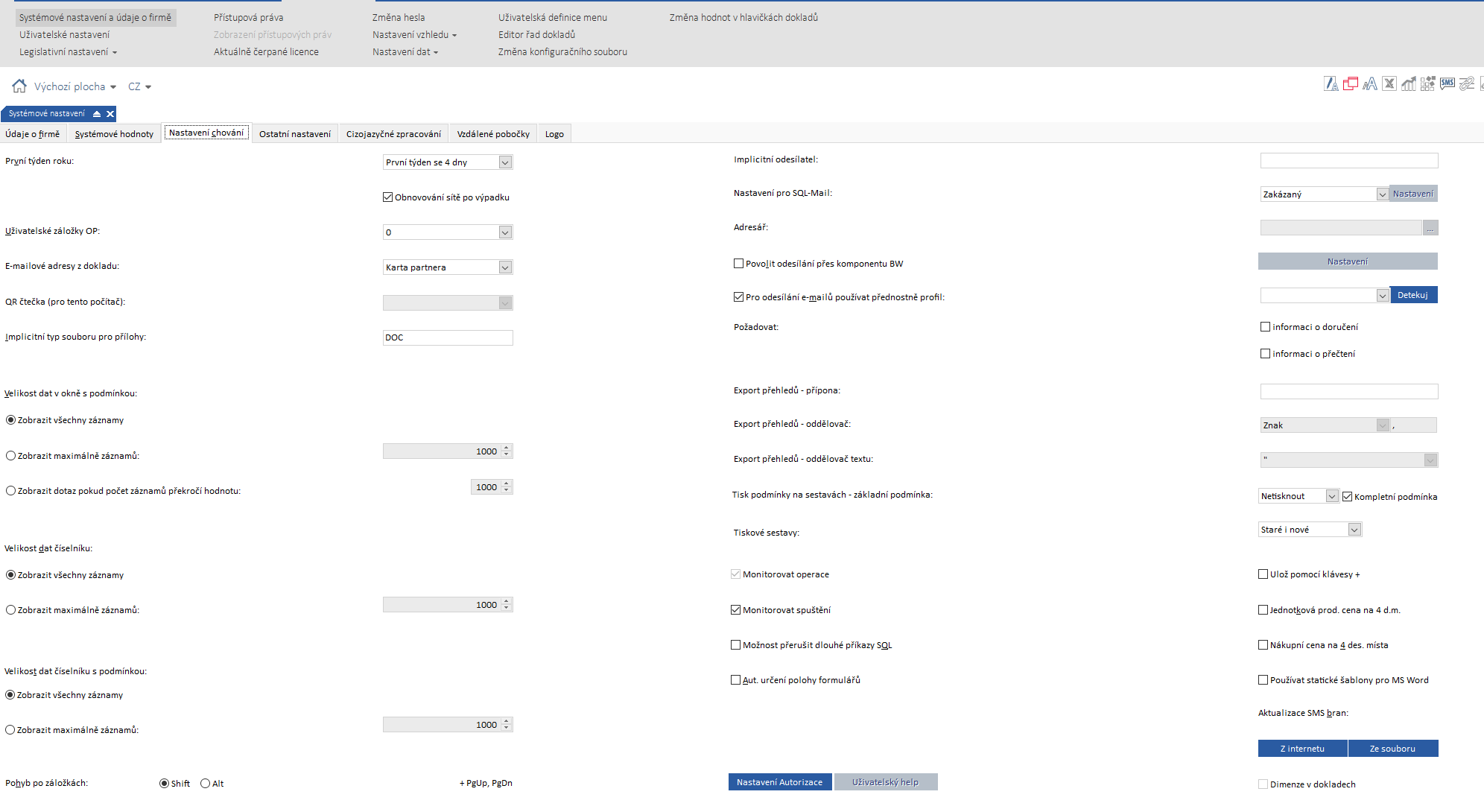Click the home icon beside Výchozí plocha
This screenshot has width=1484, height=812.
coord(19,86)
